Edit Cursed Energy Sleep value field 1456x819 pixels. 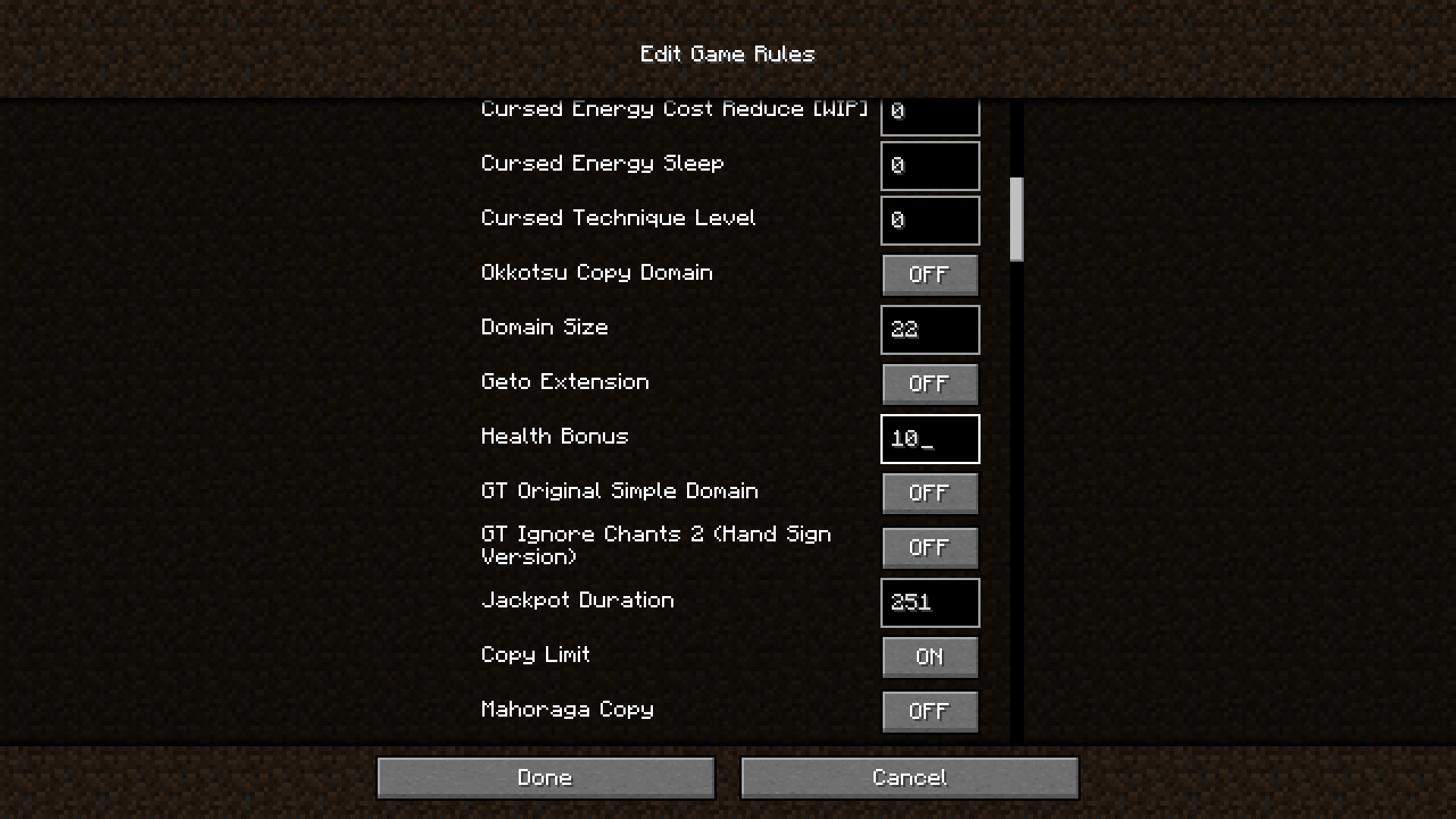point(929,165)
